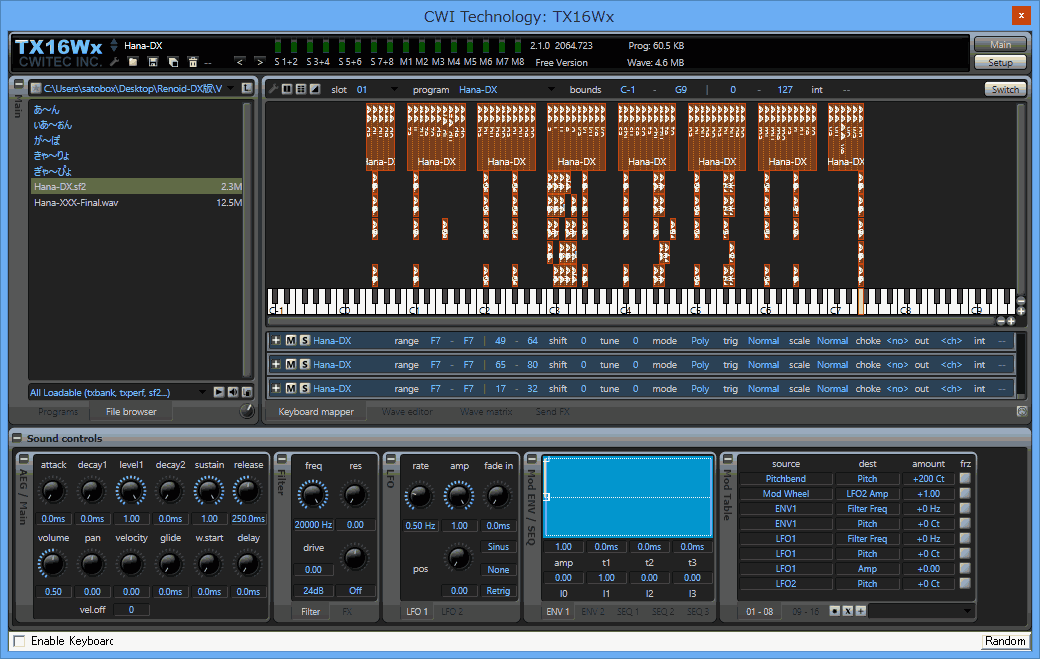Image resolution: width=1040 pixels, height=659 pixels.
Task: Expand the Hana-DX group with velocity 17-32
Action: [276, 388]
